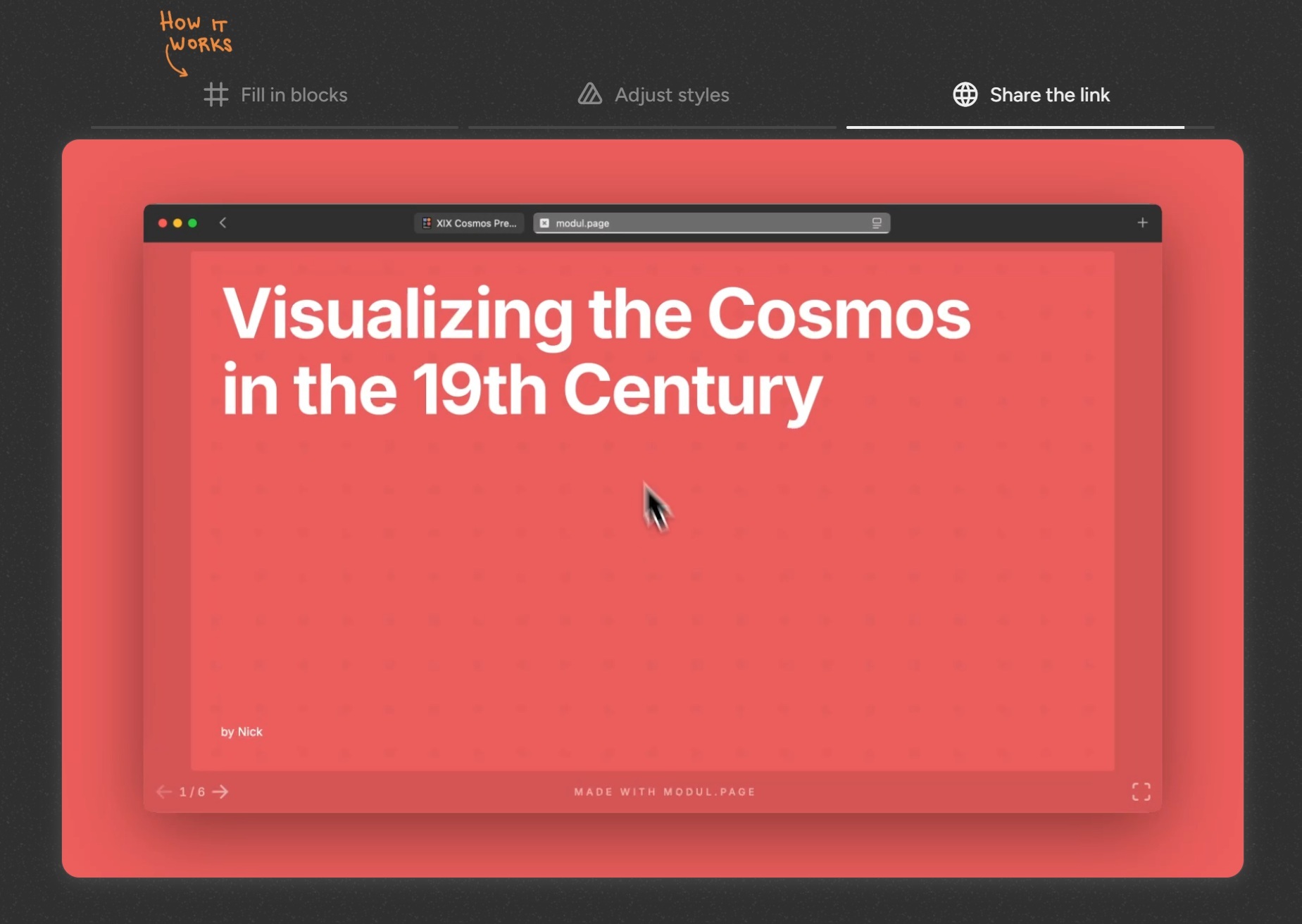Click the 1/6 slide counter

point(192,792)
